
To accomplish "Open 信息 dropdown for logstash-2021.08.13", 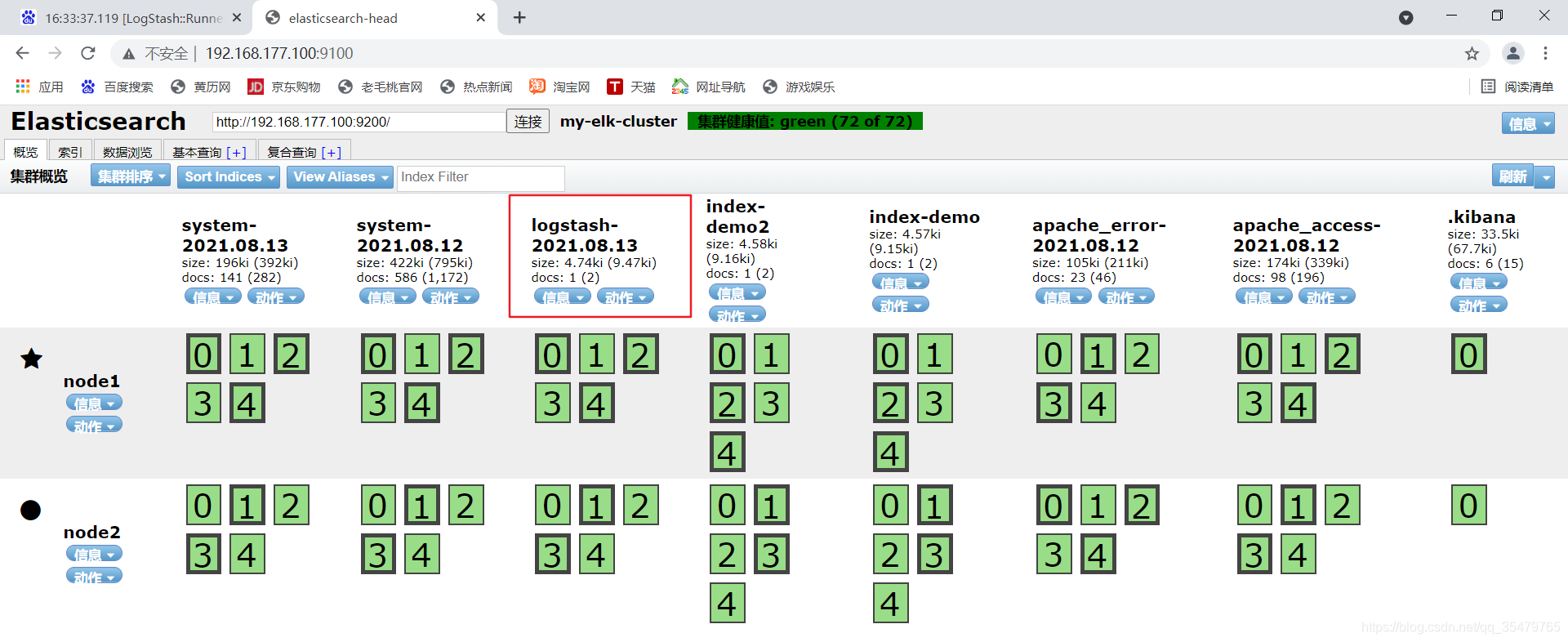I will click(563, 296).
